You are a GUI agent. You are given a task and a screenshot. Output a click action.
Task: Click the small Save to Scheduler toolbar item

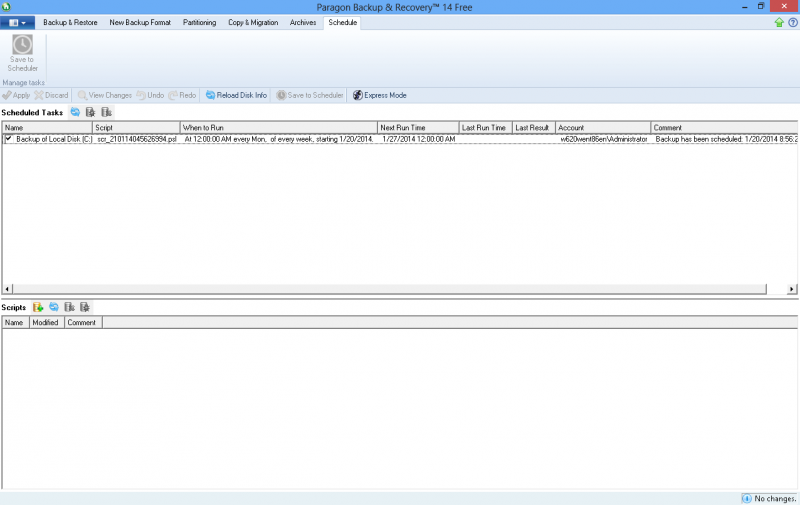310,95
